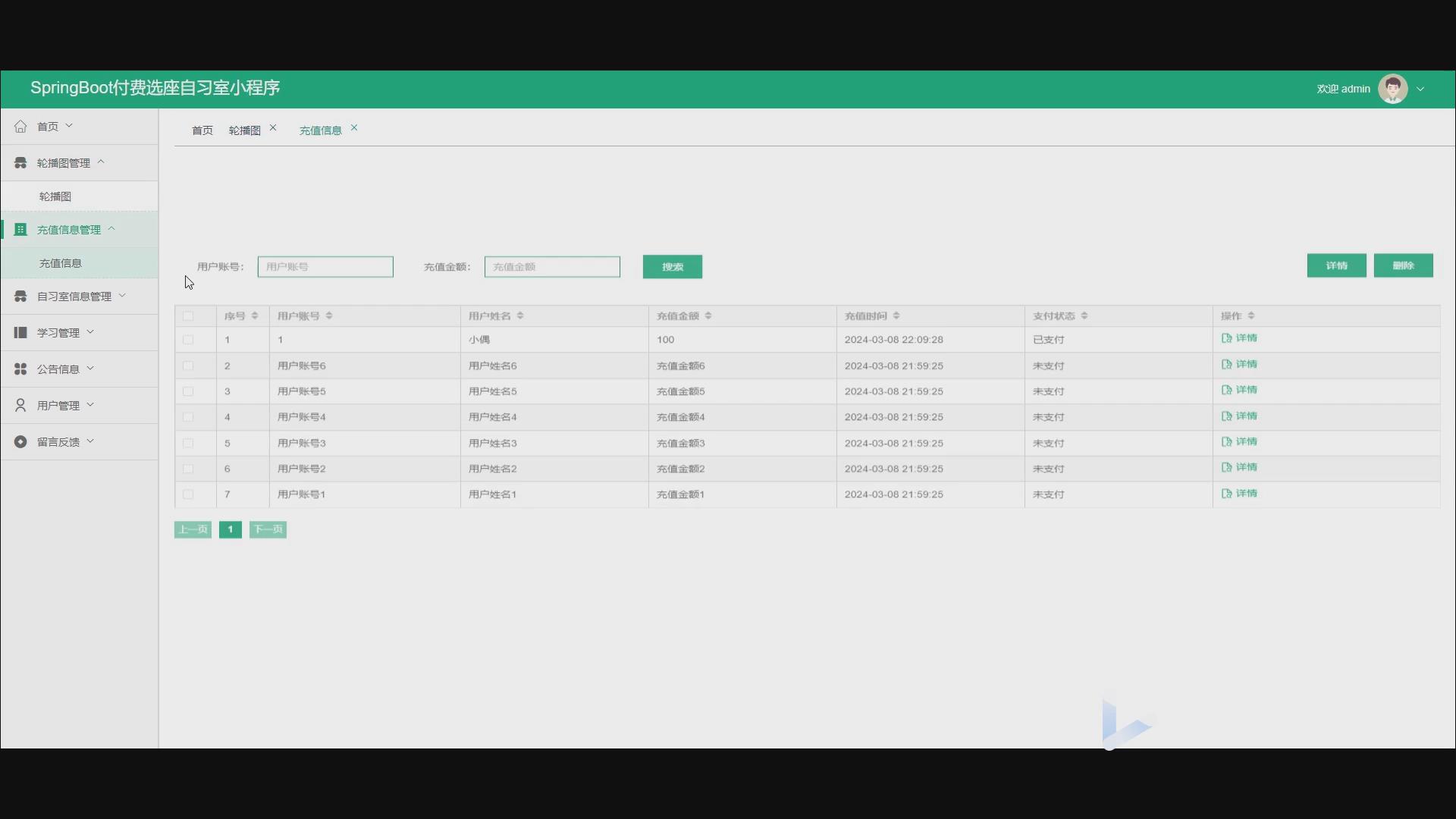The image size is (1456, 819).
Task: Open 轮播图 submenu item in sidebar
Action: (55, 196)
